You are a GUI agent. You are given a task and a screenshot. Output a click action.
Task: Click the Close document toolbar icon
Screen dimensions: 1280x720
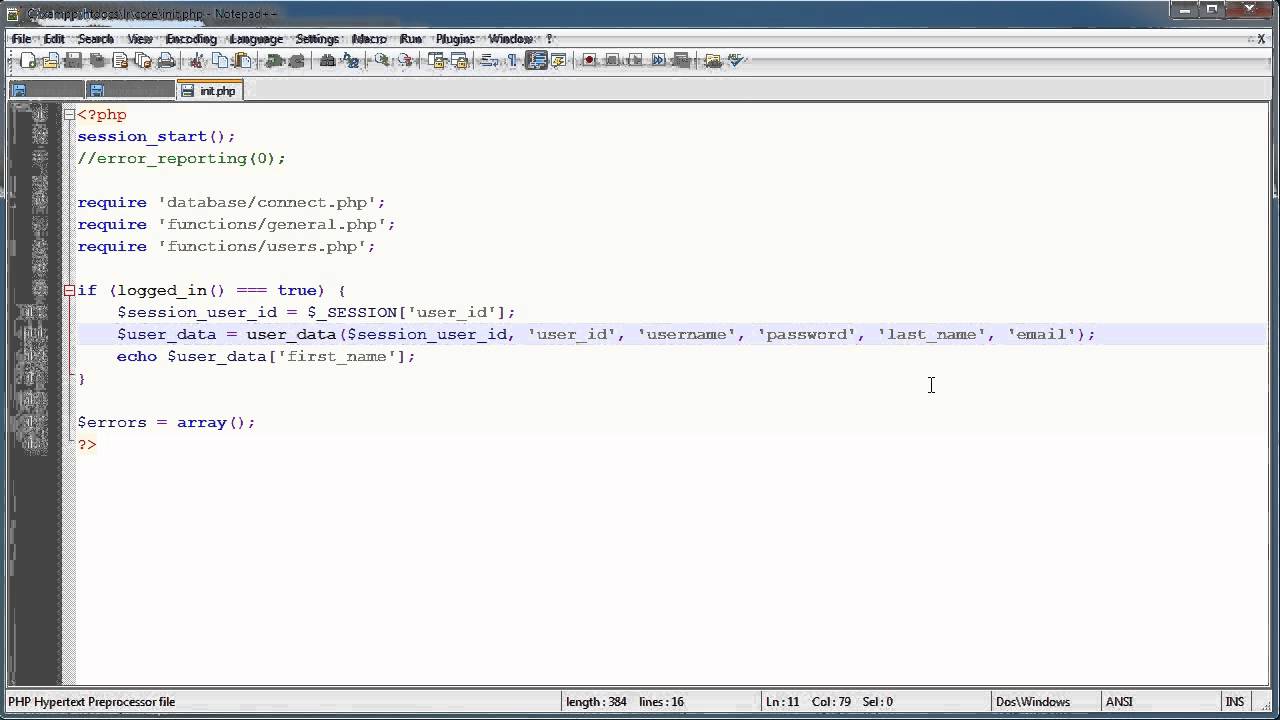(120, 61)
